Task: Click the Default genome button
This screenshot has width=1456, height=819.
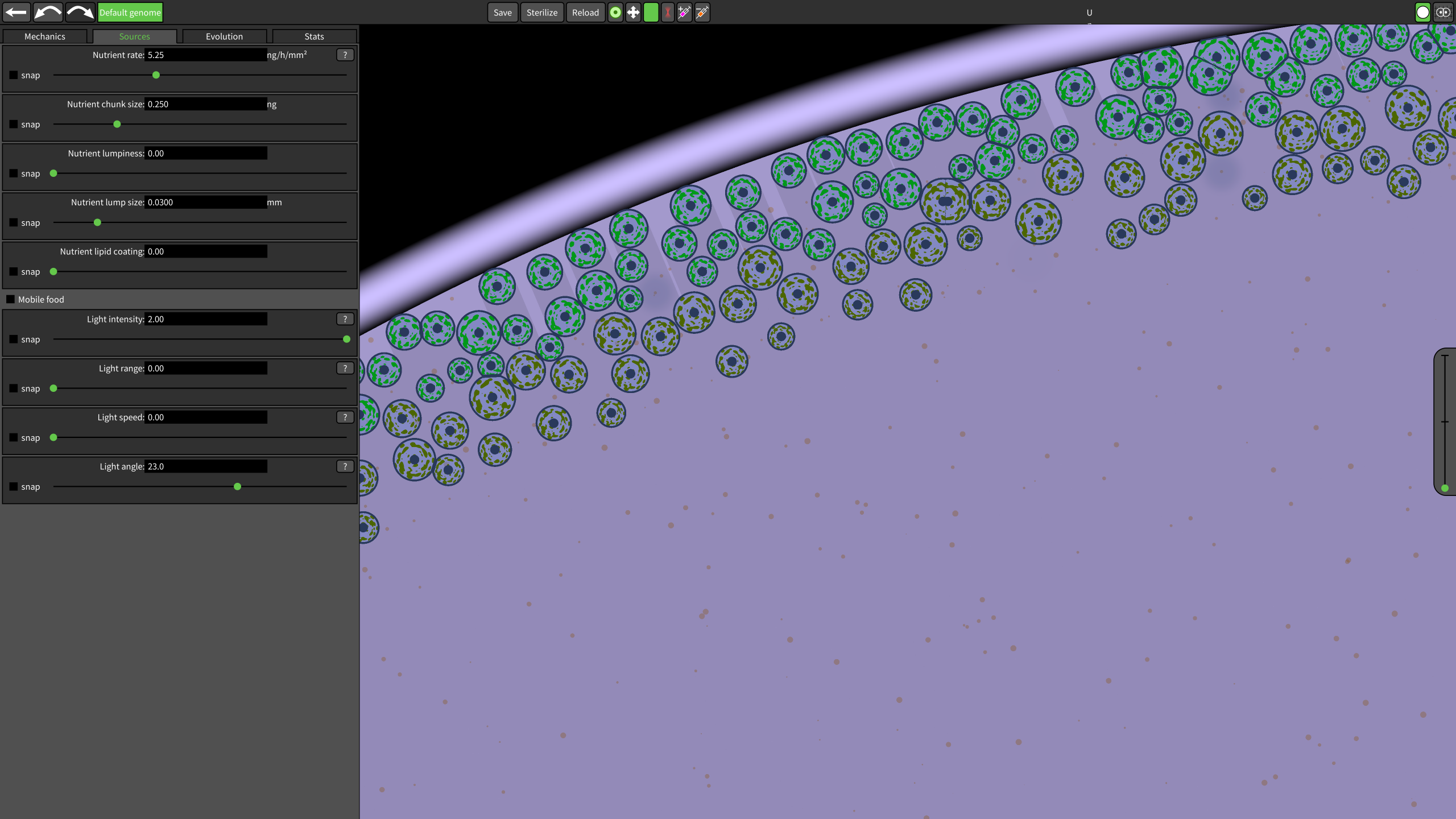Action: coord(130,13)
